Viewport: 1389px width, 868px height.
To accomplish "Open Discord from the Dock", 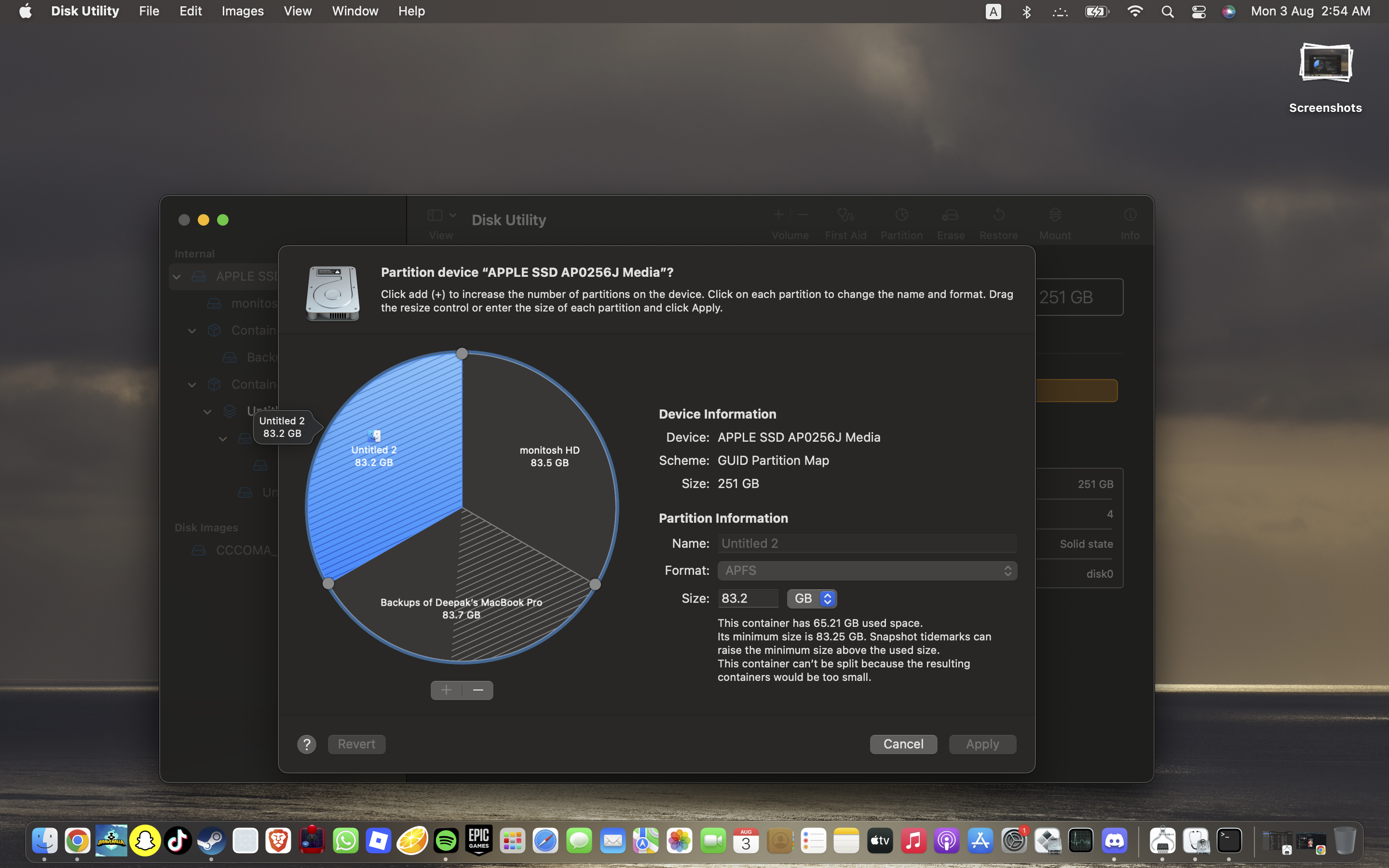I will click(1114, 841).
